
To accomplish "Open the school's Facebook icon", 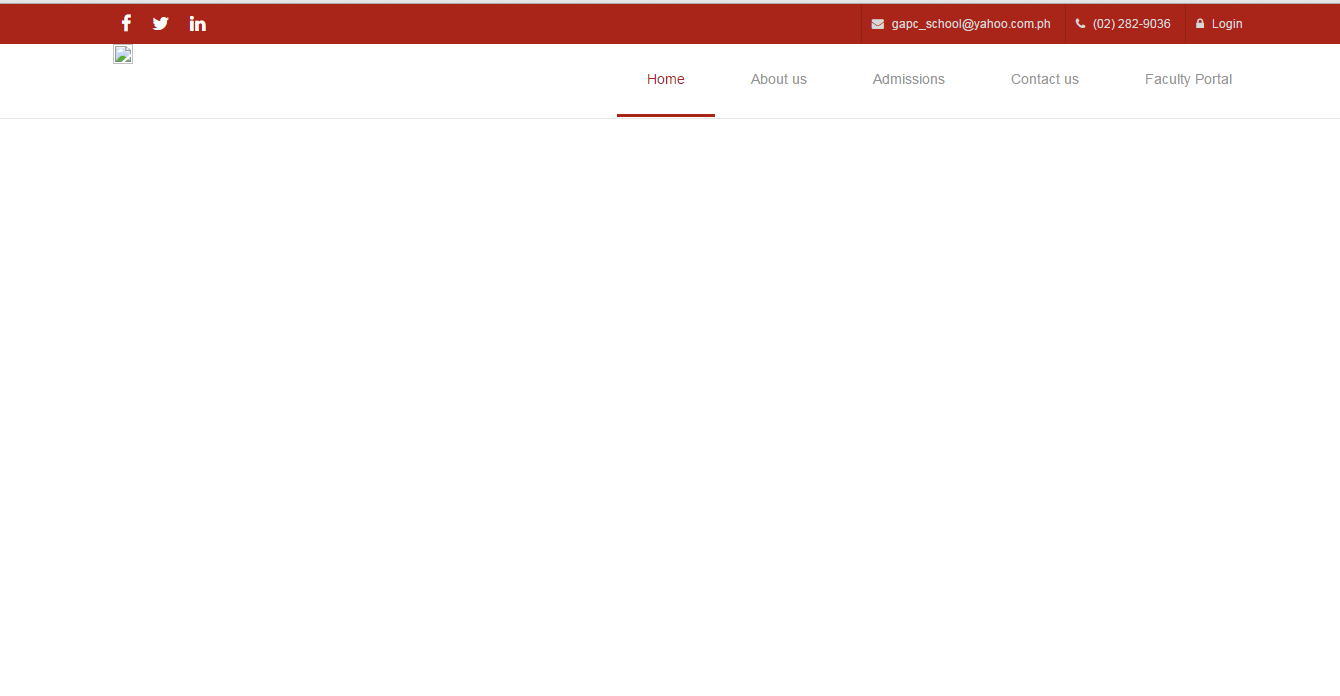I will click(x=125, y=22).
